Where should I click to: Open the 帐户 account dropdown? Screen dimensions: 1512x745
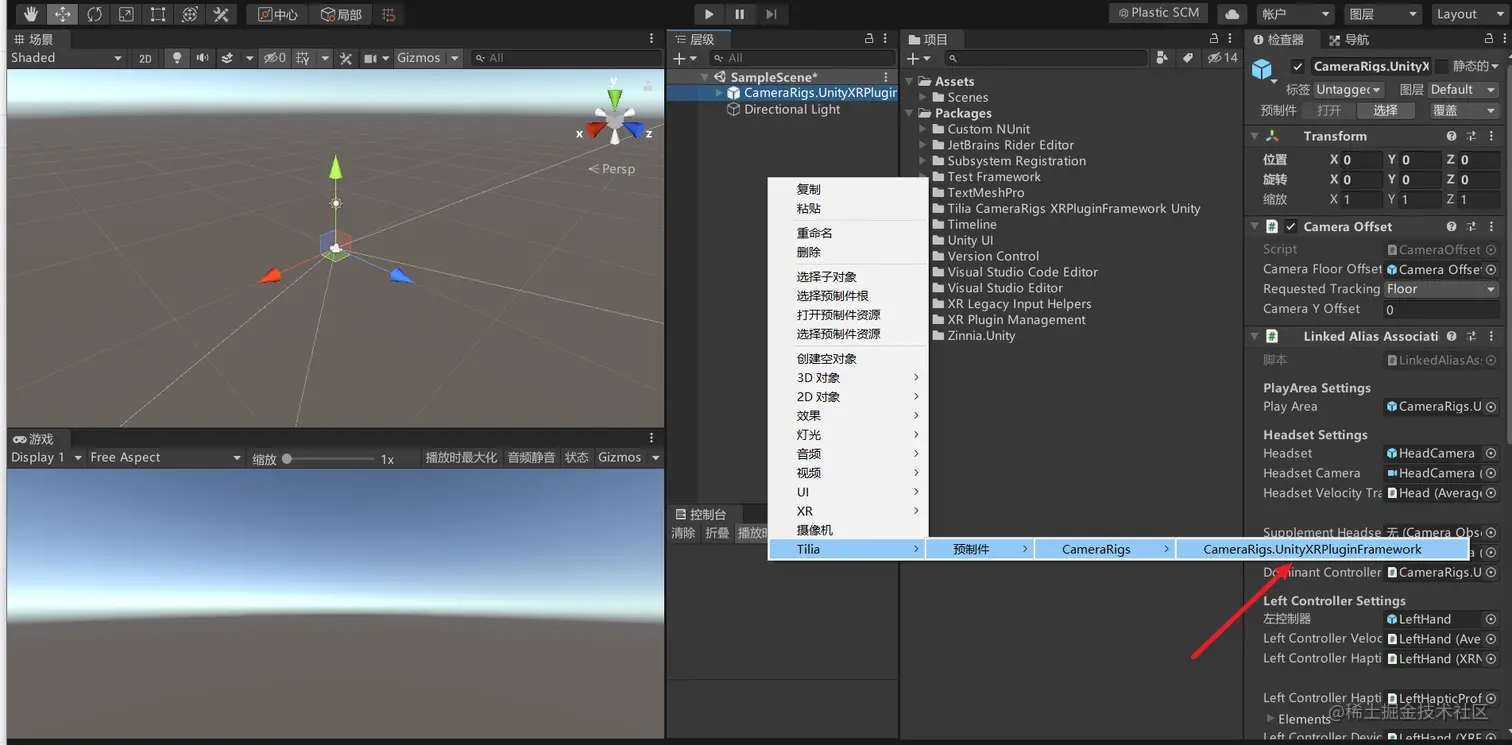click(x=1295, y=14)
